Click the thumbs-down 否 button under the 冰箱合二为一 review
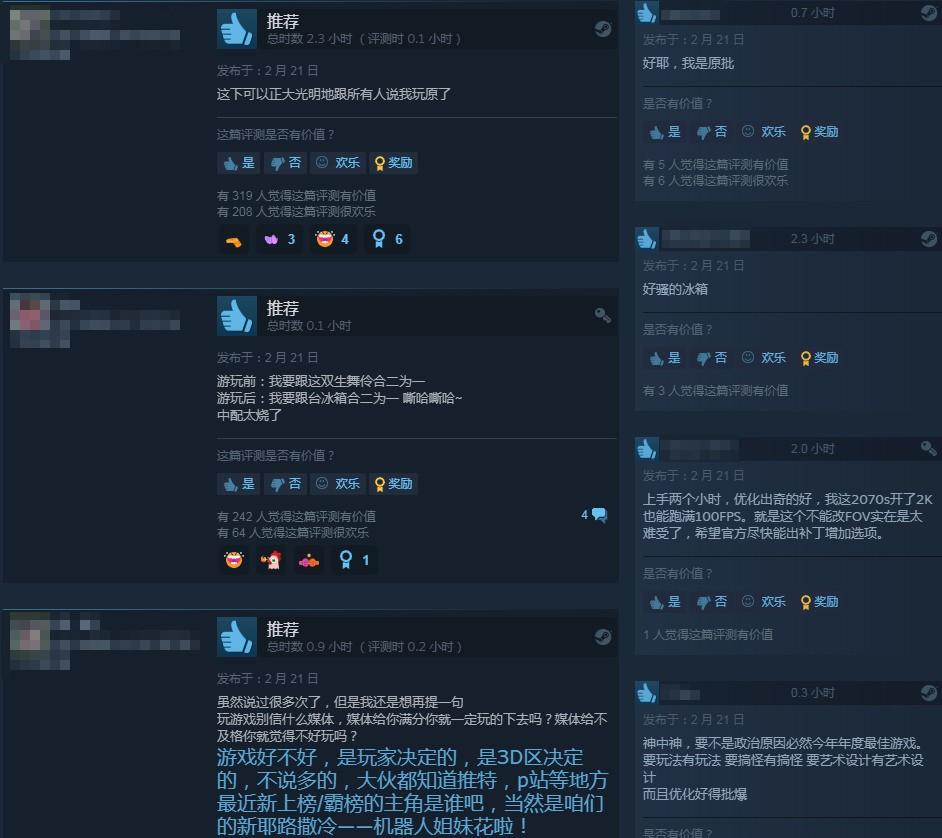 pos(285,484)
